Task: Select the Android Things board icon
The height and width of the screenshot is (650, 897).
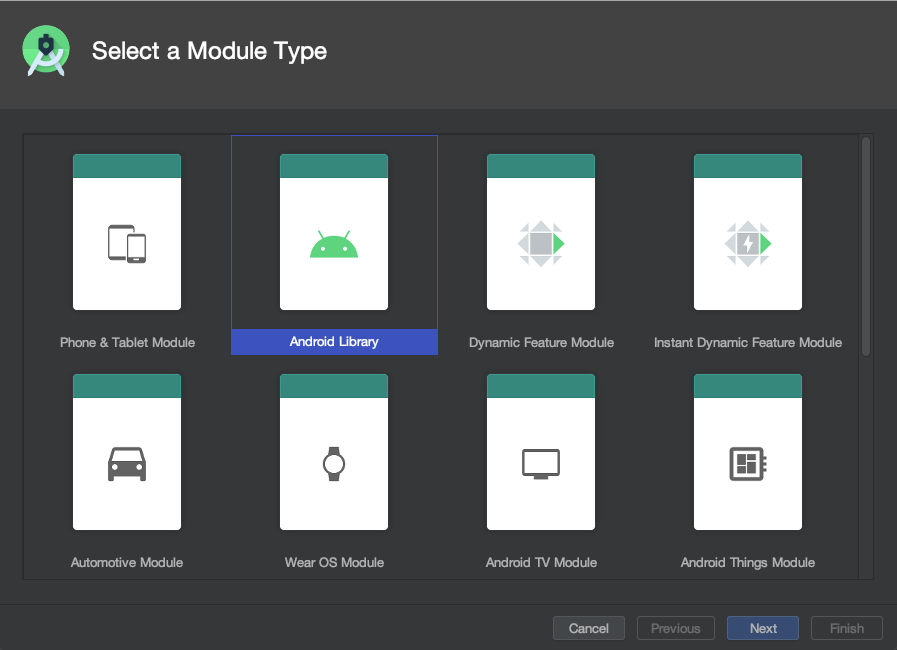Action: coord(748,464)
